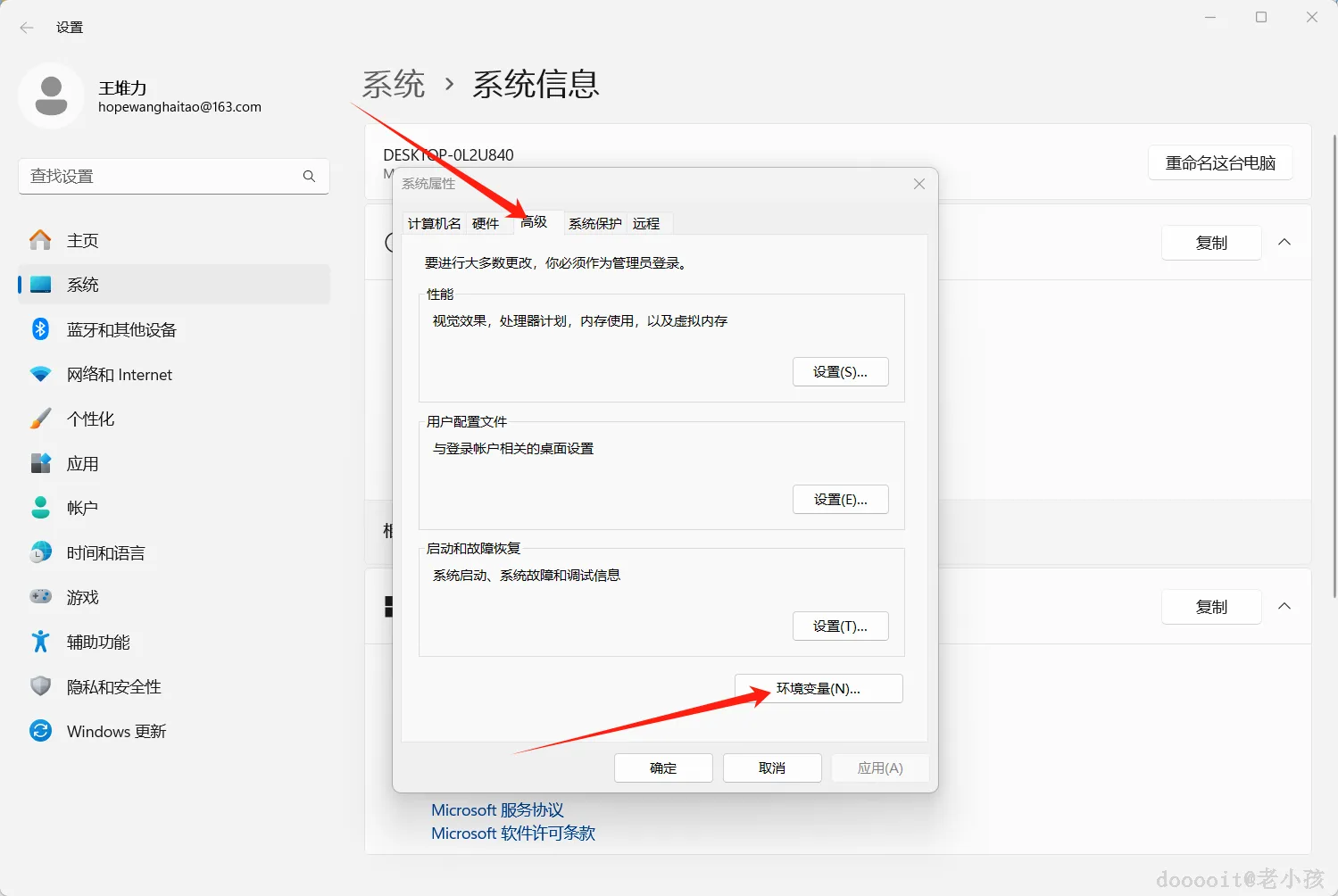This screenshot has width=1338, height=896.
Task: Collapse the device specs section chevron
Action: tap(1284, 242)
